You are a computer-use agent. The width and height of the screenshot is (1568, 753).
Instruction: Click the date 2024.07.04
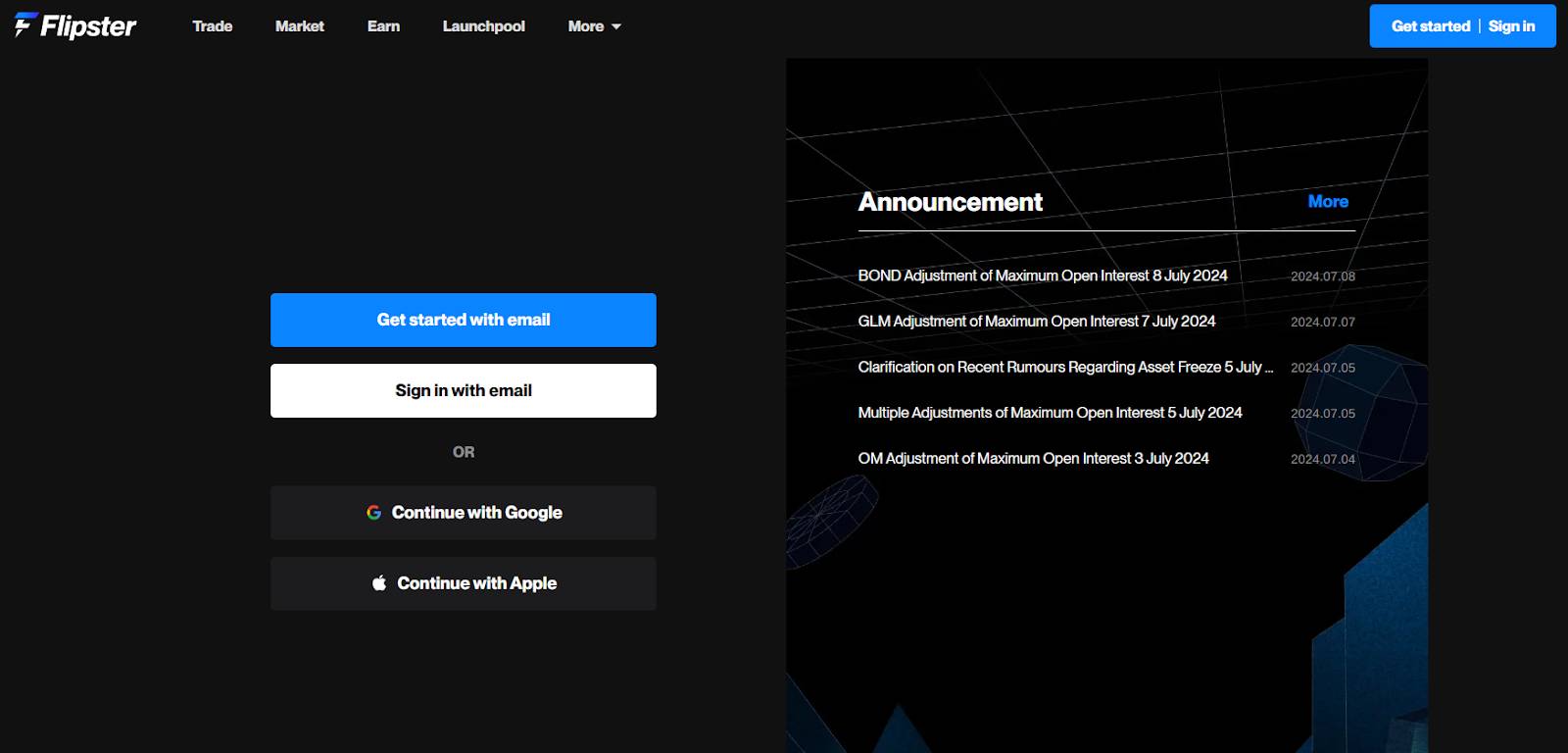coord(1323,459)
